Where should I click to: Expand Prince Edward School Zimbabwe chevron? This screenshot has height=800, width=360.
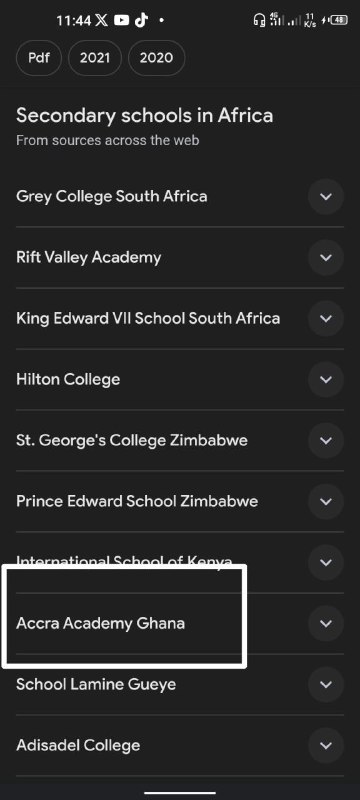[x=326, y=501]
